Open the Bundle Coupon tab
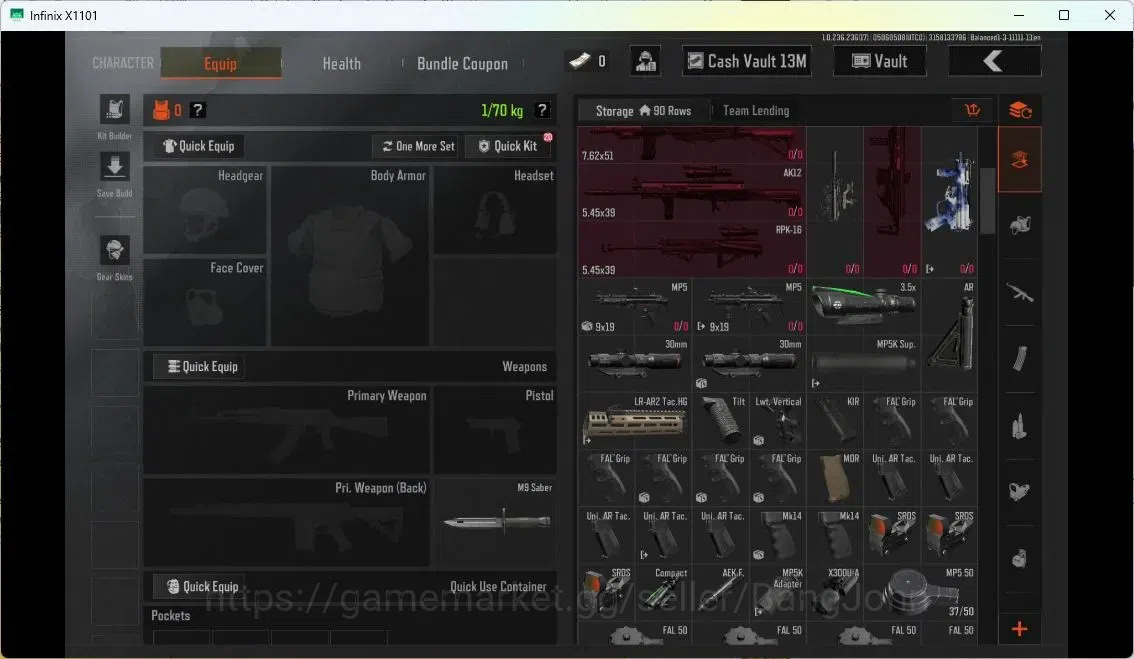Screen dimensions: 1134x659 pos(462,64)
